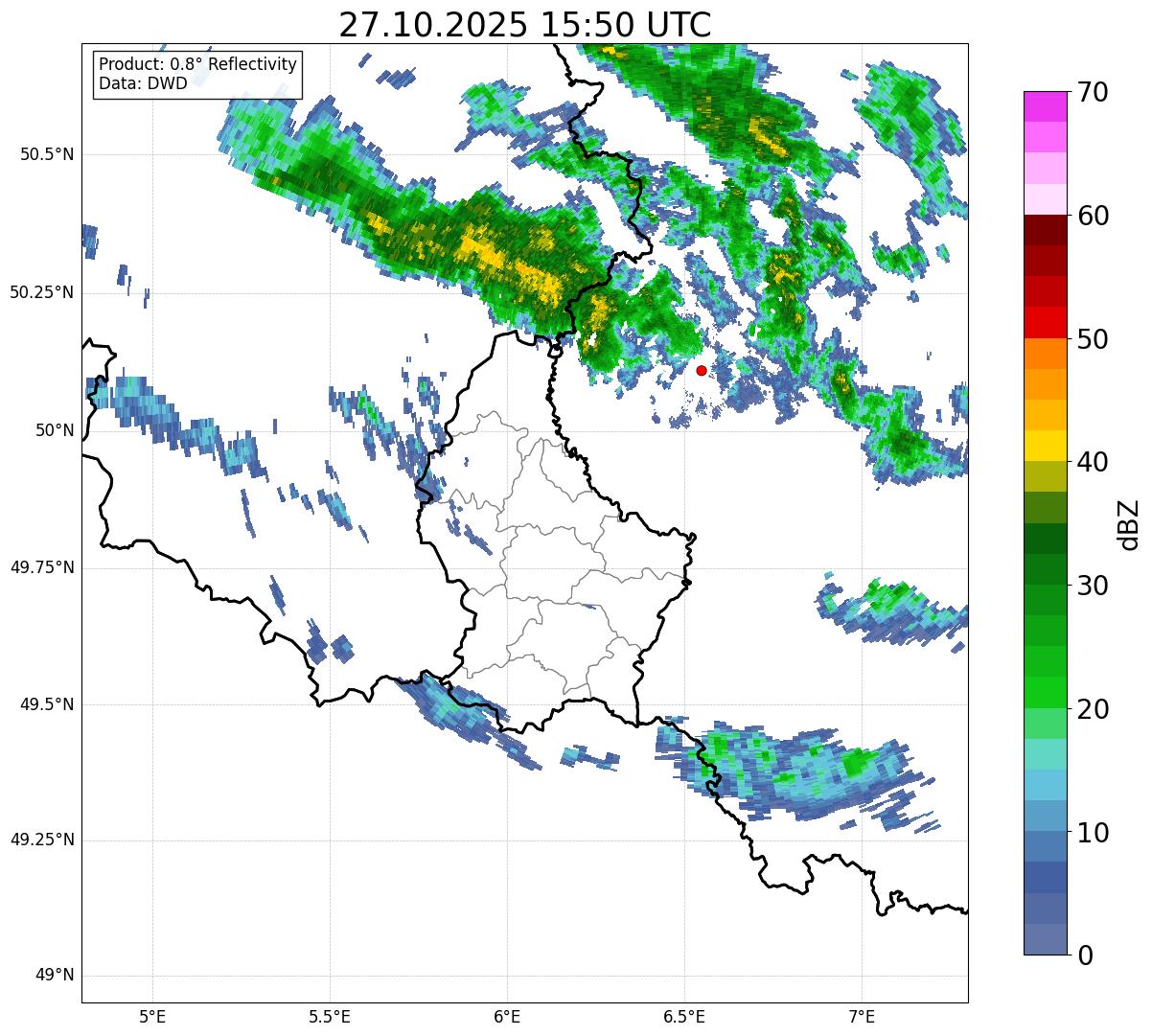Click the 49.5°N latitude label
Image resolution: width=1152 pixels, height=1036 pixels.
(x=47, y=704)
